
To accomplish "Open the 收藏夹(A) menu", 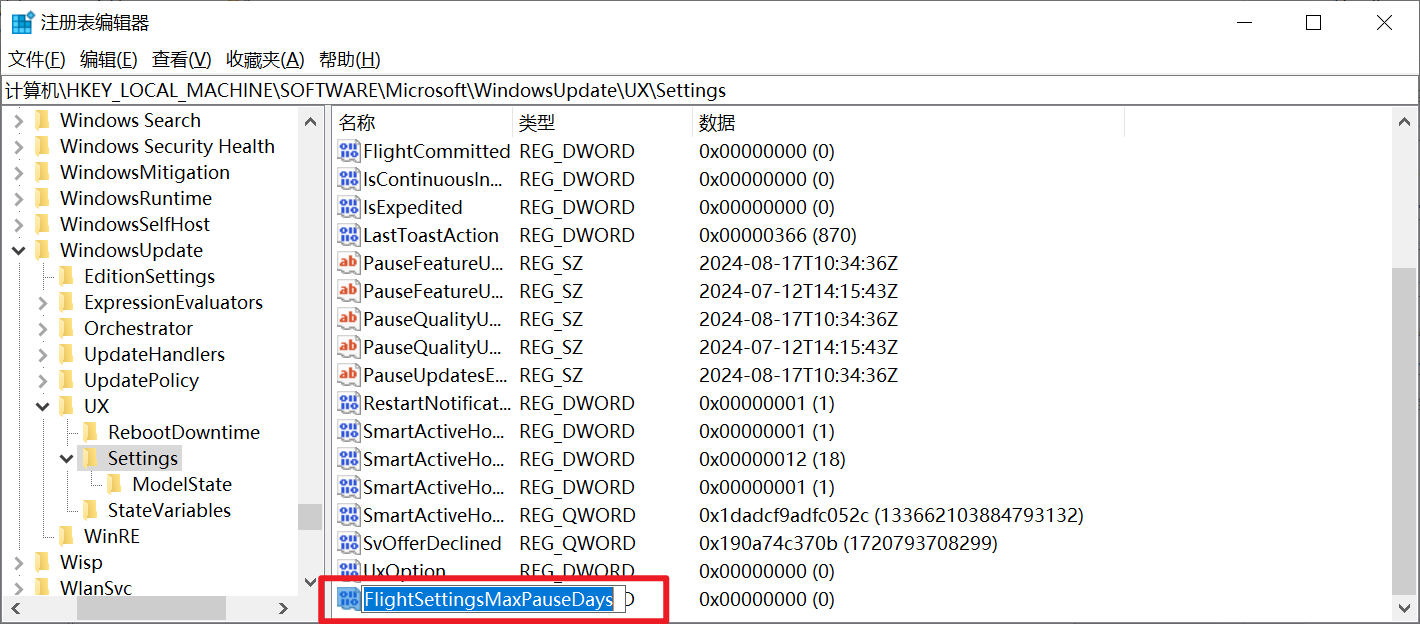I will (x=265, y=59).
